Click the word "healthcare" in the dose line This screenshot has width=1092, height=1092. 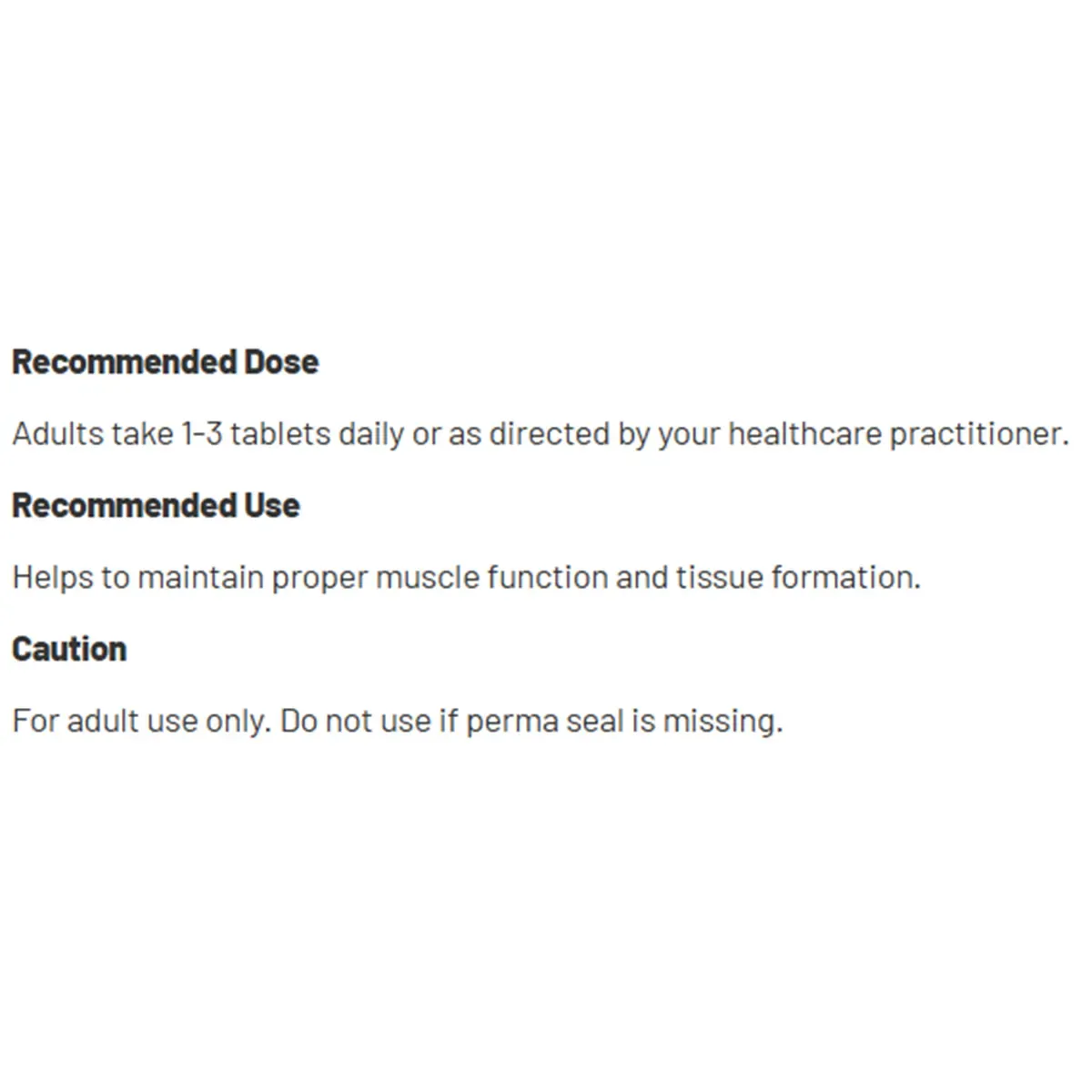[x=804, y=434]
